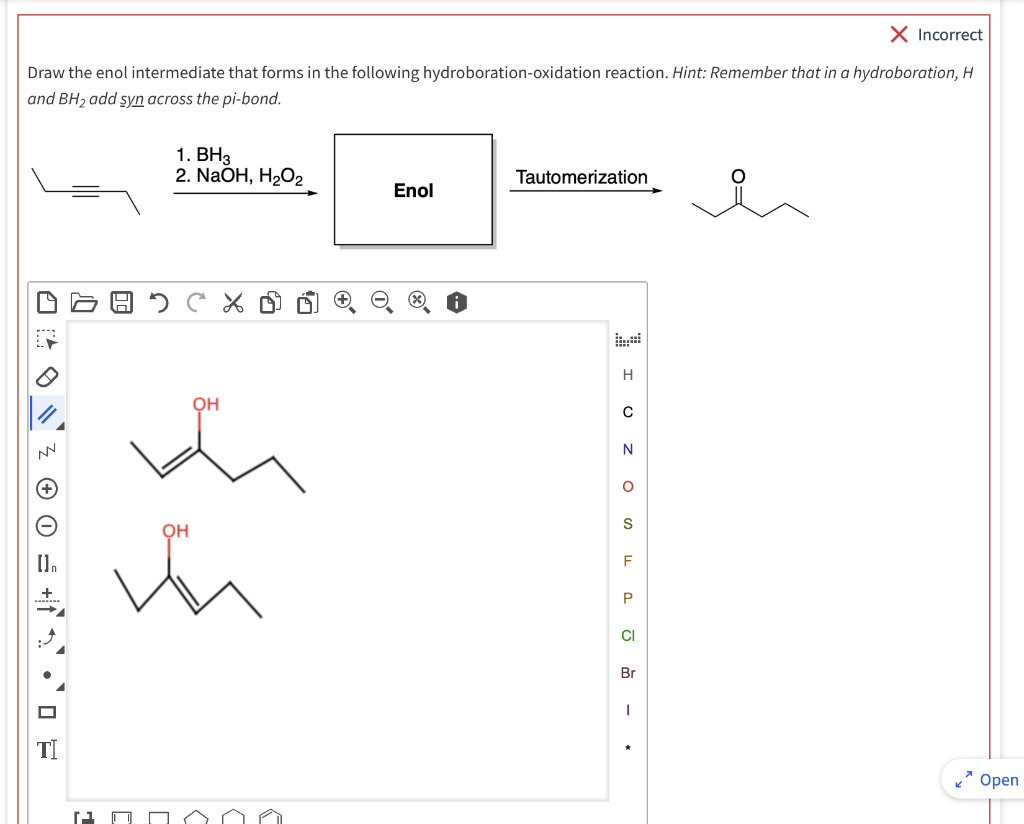Viewport: 1024px width, 824px height.
Task: Open the bracket repeat group tool
Action: click(45, 562)
